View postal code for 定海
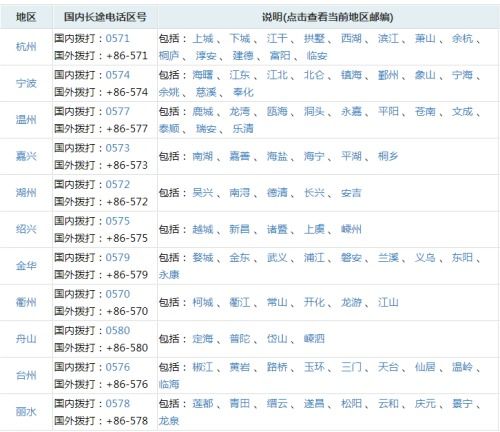The image size is (500, 432). click(203, 339)
